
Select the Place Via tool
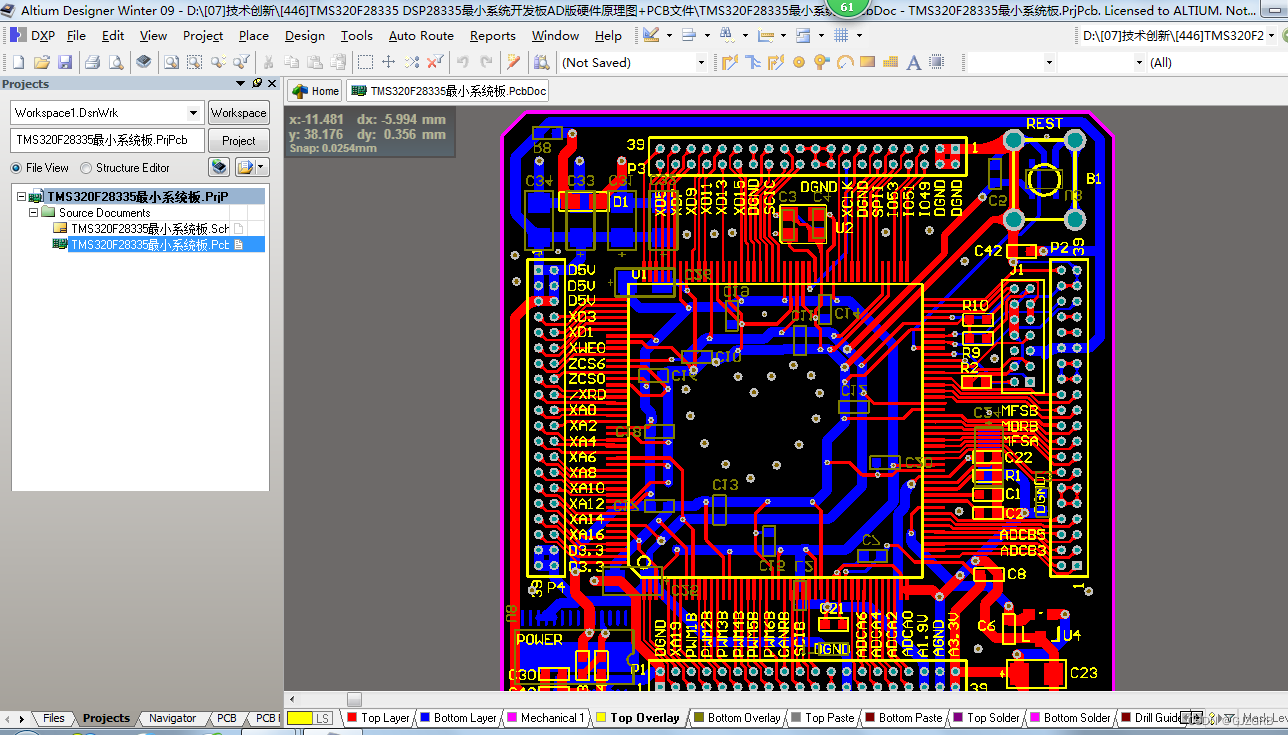(822, 62)
